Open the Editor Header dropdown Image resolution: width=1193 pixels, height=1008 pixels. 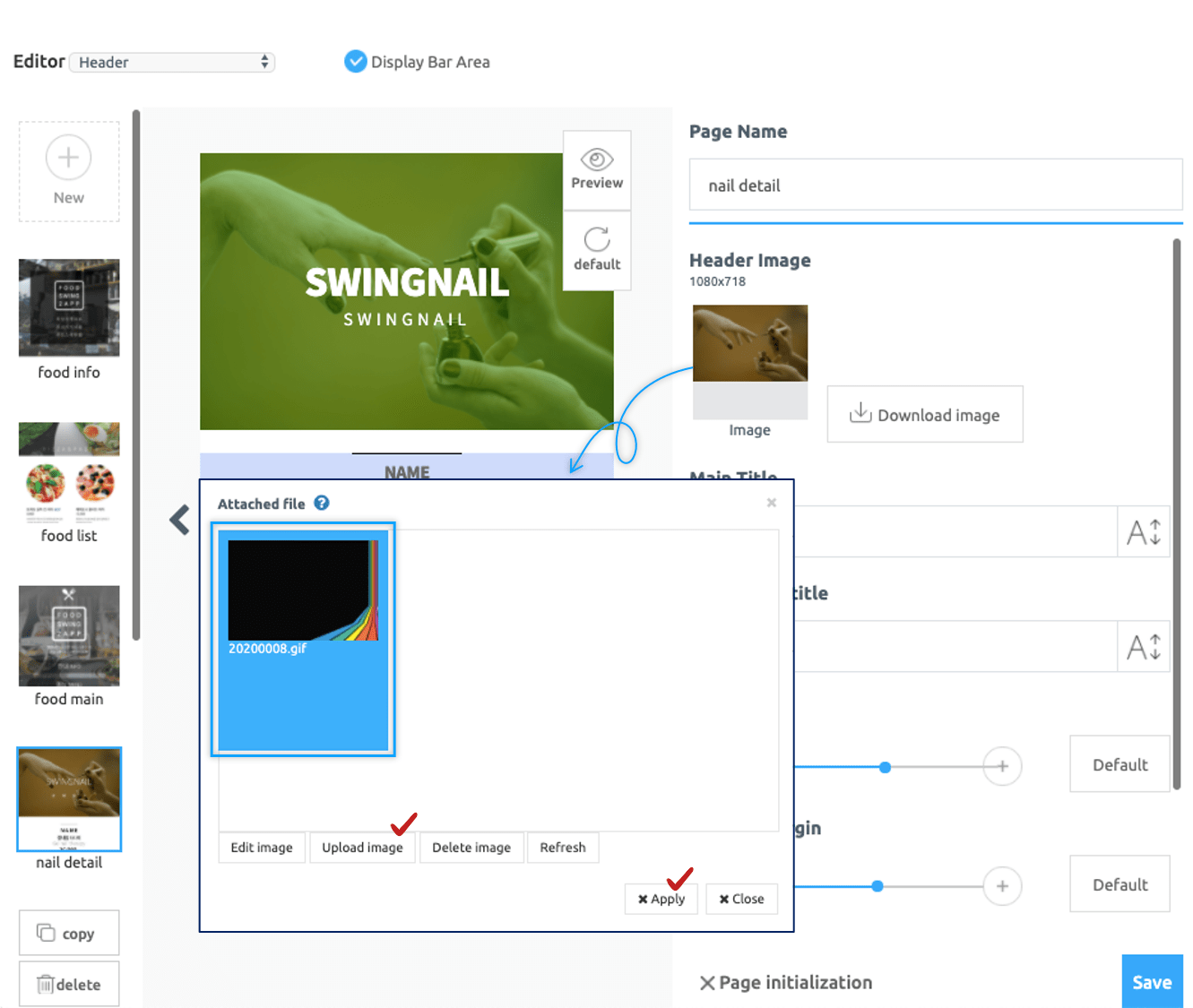coord(172,62)
